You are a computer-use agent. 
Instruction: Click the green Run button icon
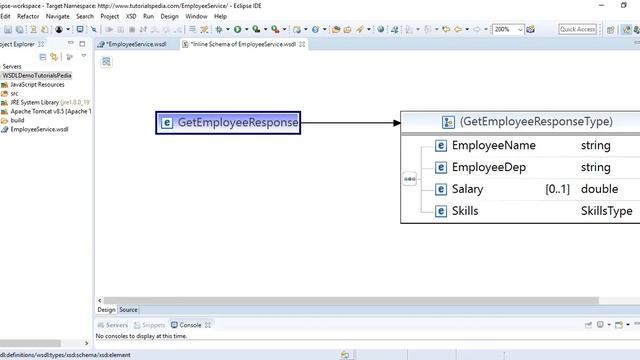pyautogui.click(x=238, y=29)
